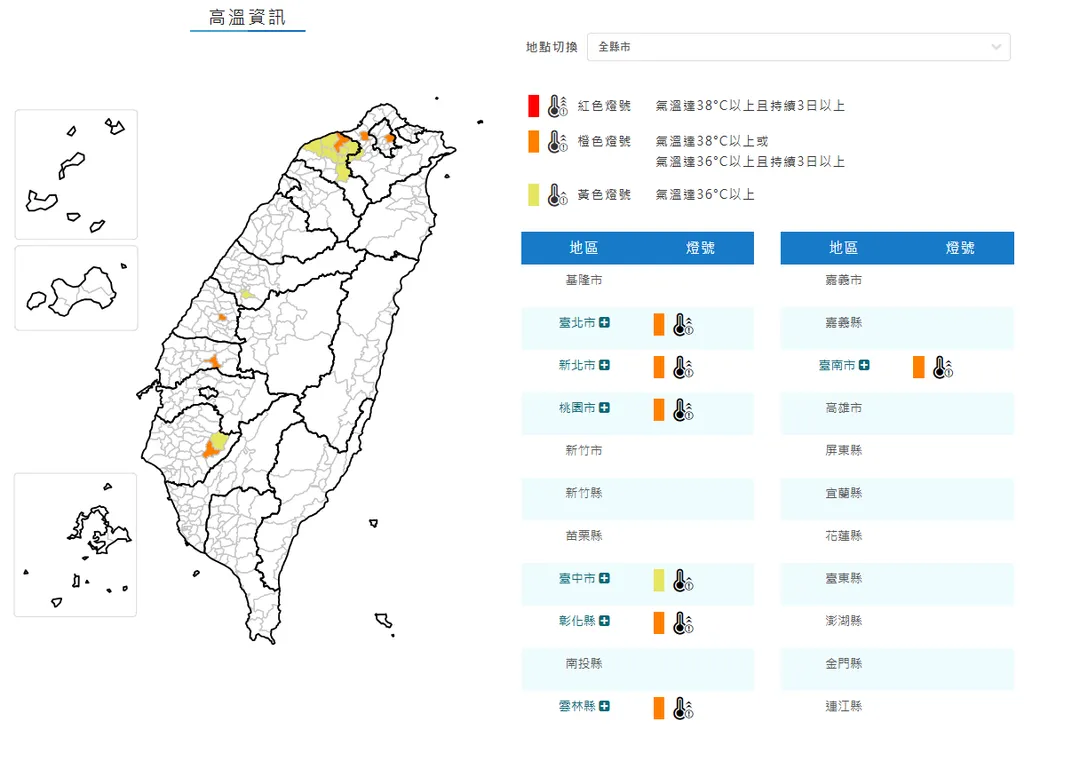The height and width of the screenshot is (760, 1080).
Task: Open the 臺南市 link
Action: [836, 365]
